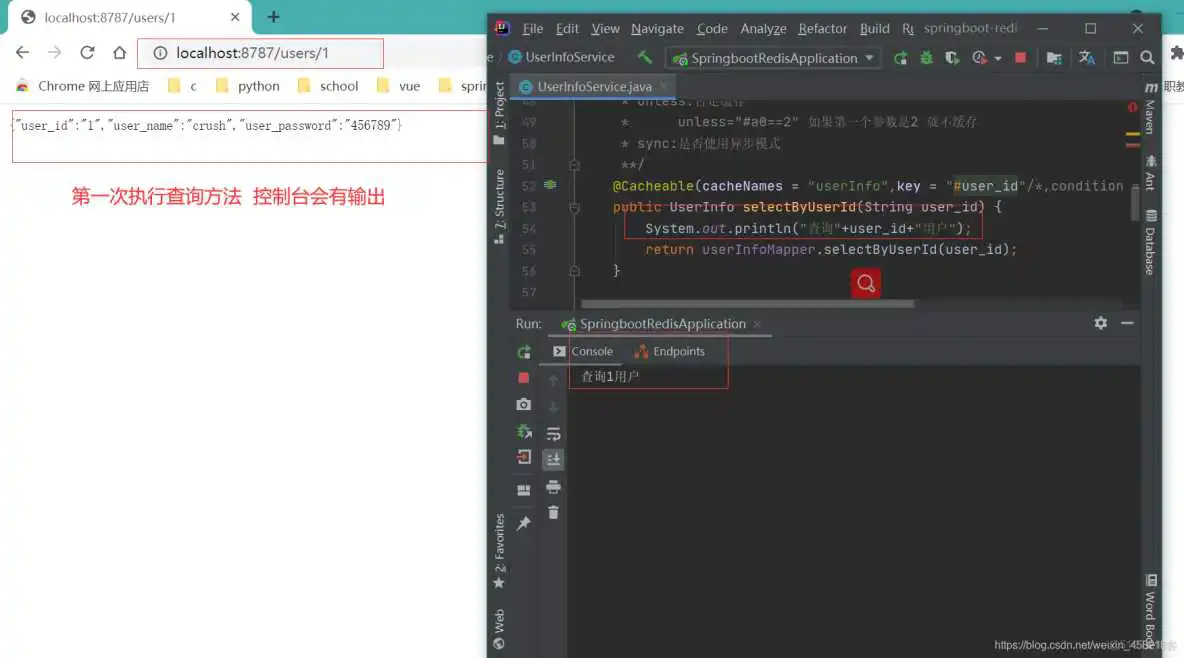Clear console output with the trash icon
Screen dimensions: 1184x658
553,513
